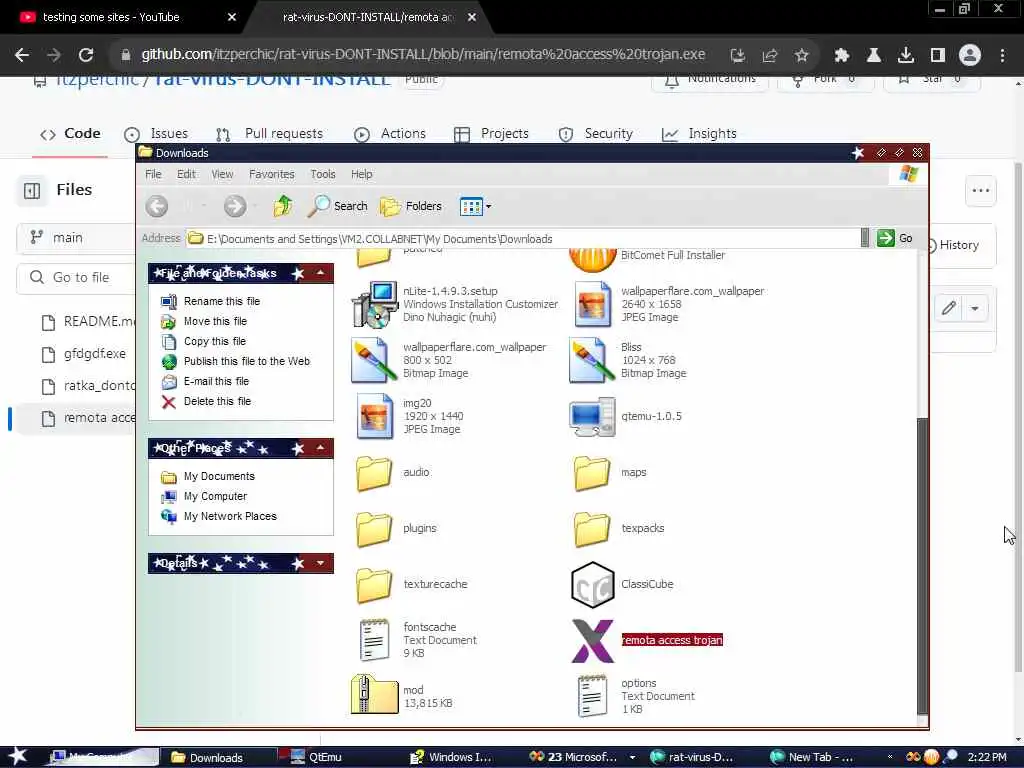Select the mod zip archive icon

tap(374, 695)
